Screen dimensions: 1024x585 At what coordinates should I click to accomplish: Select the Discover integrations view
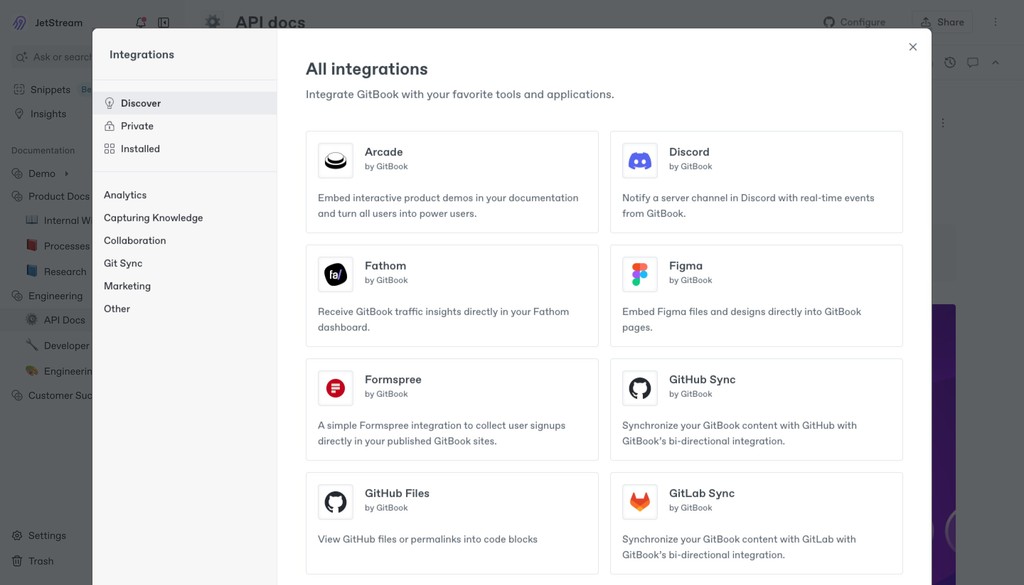pos(140,102)
